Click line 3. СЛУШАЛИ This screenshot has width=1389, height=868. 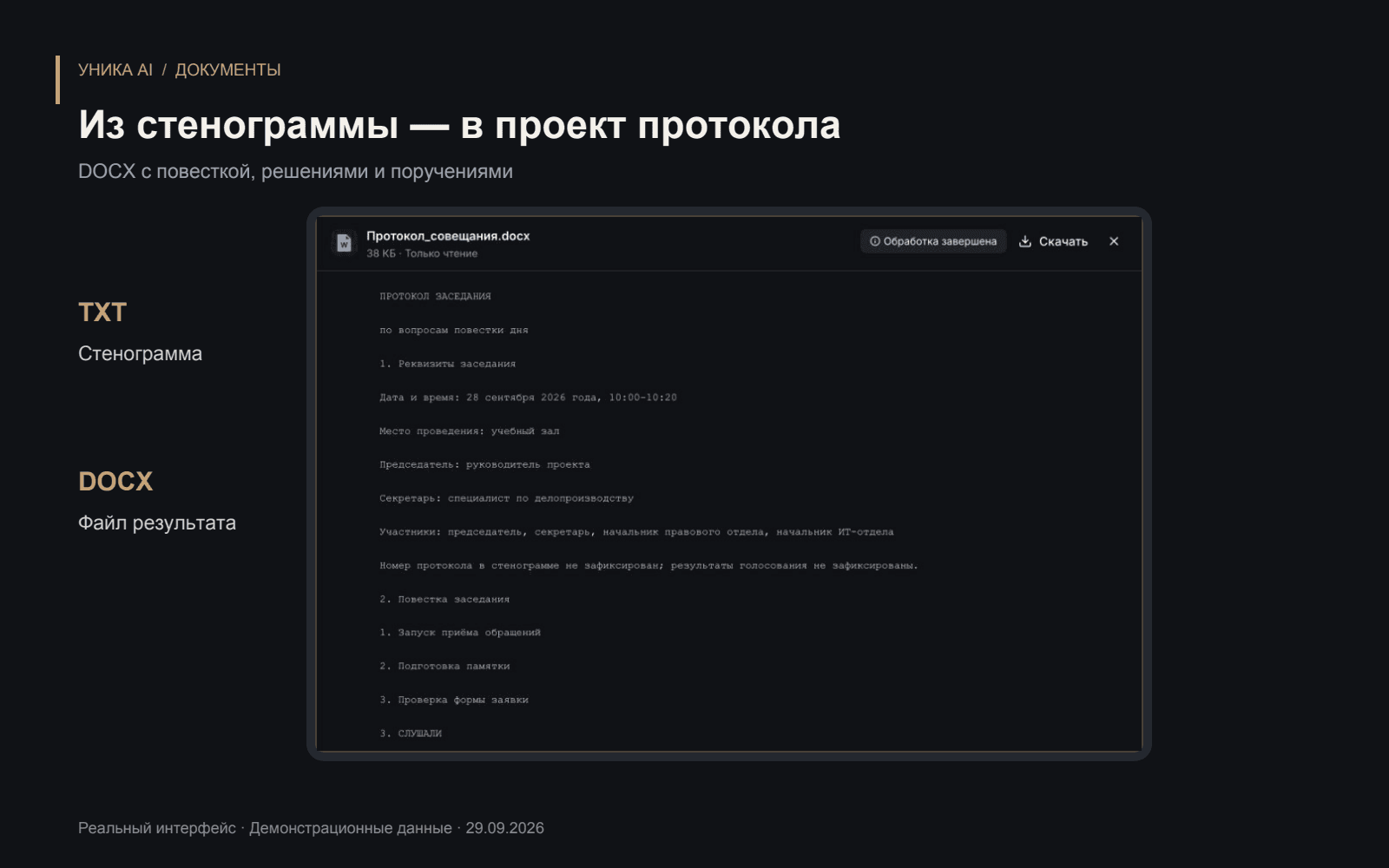point(411,733)
